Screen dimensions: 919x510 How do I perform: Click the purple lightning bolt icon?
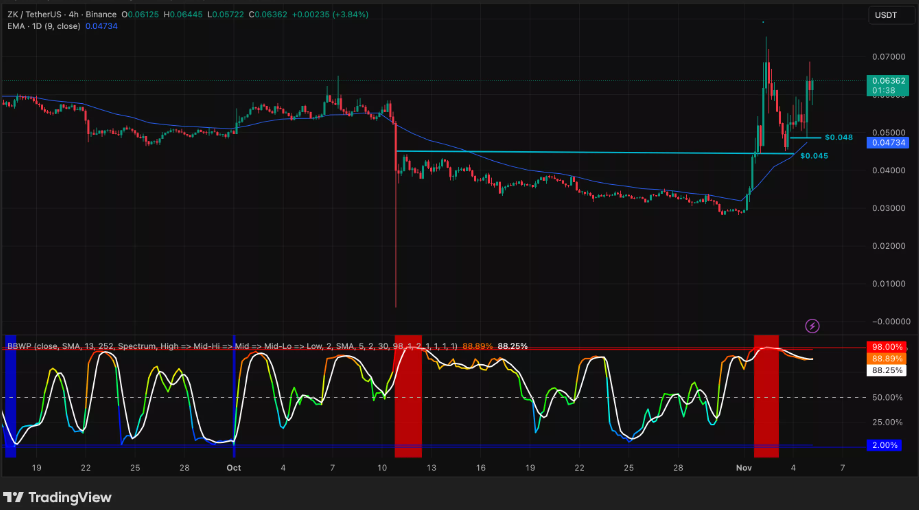(x=812, y=325)
